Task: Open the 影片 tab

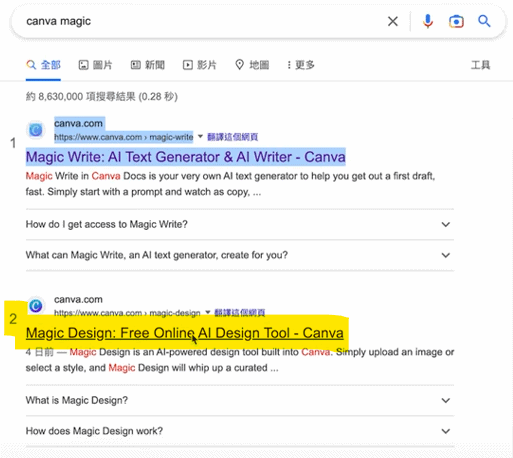Action: click(200, 65)
